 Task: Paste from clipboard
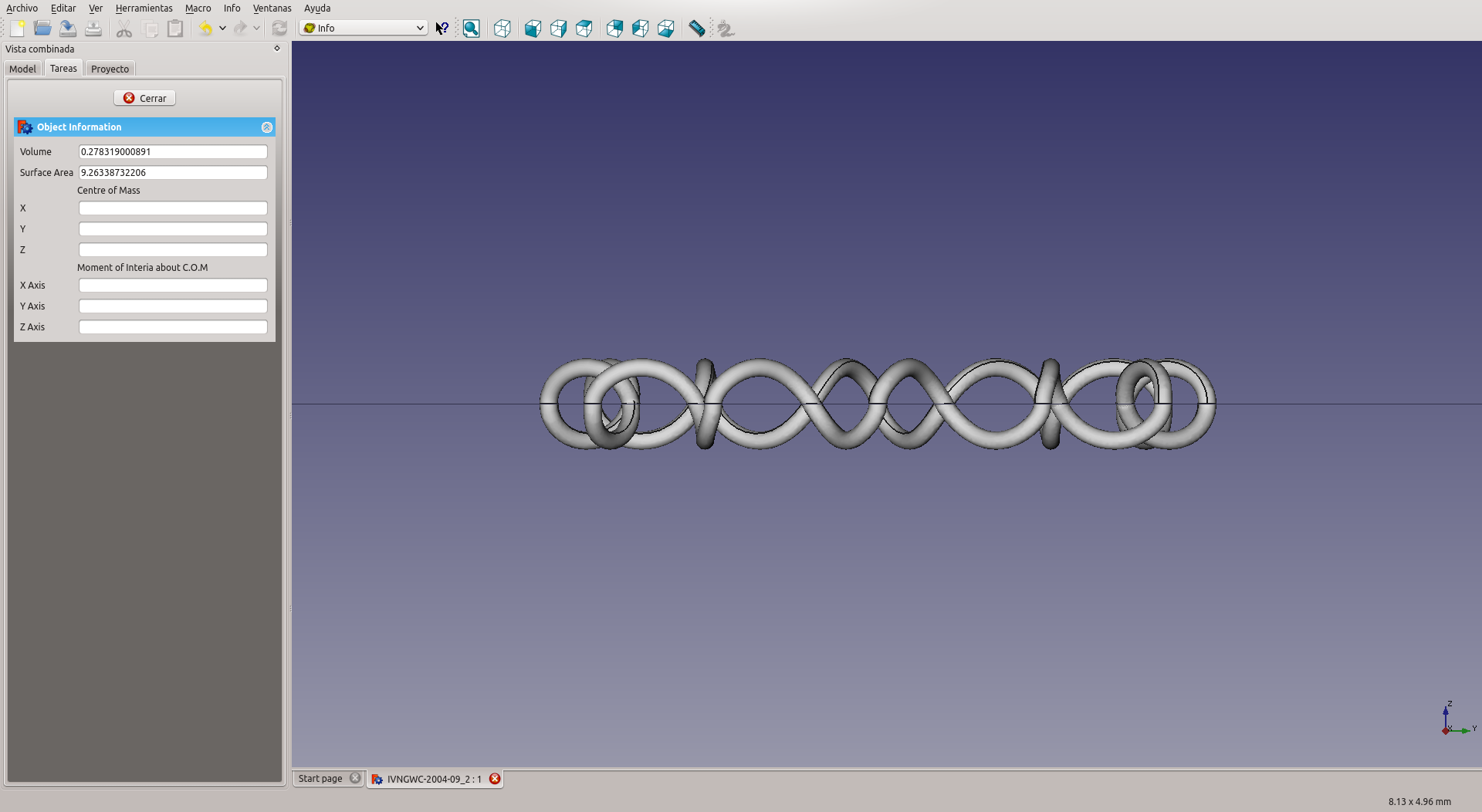176,29
